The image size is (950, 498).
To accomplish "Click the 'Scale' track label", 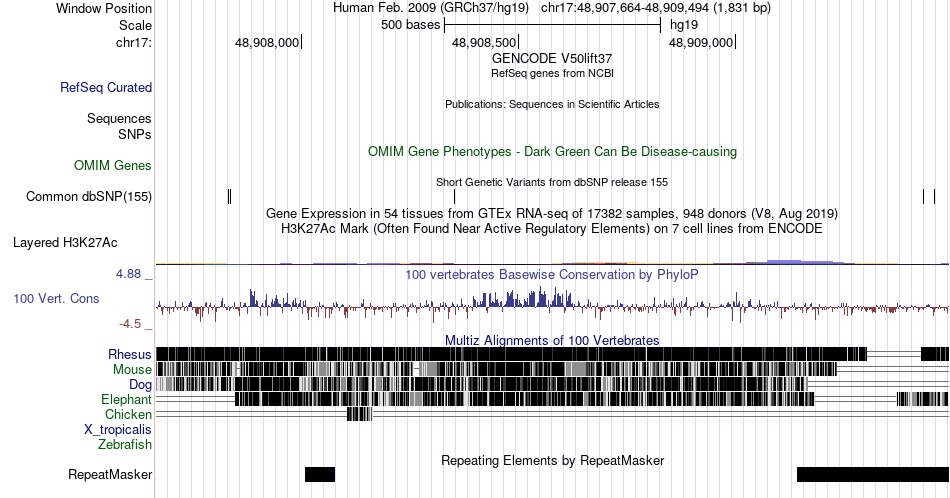I will pyautogui.click(x=135, y=25).
